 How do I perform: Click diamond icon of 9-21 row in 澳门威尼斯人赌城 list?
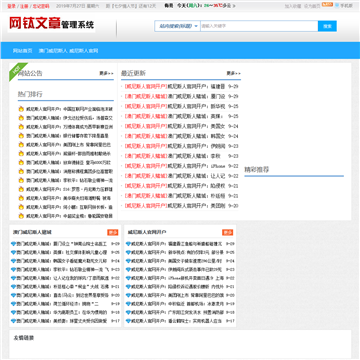(13, 287)
